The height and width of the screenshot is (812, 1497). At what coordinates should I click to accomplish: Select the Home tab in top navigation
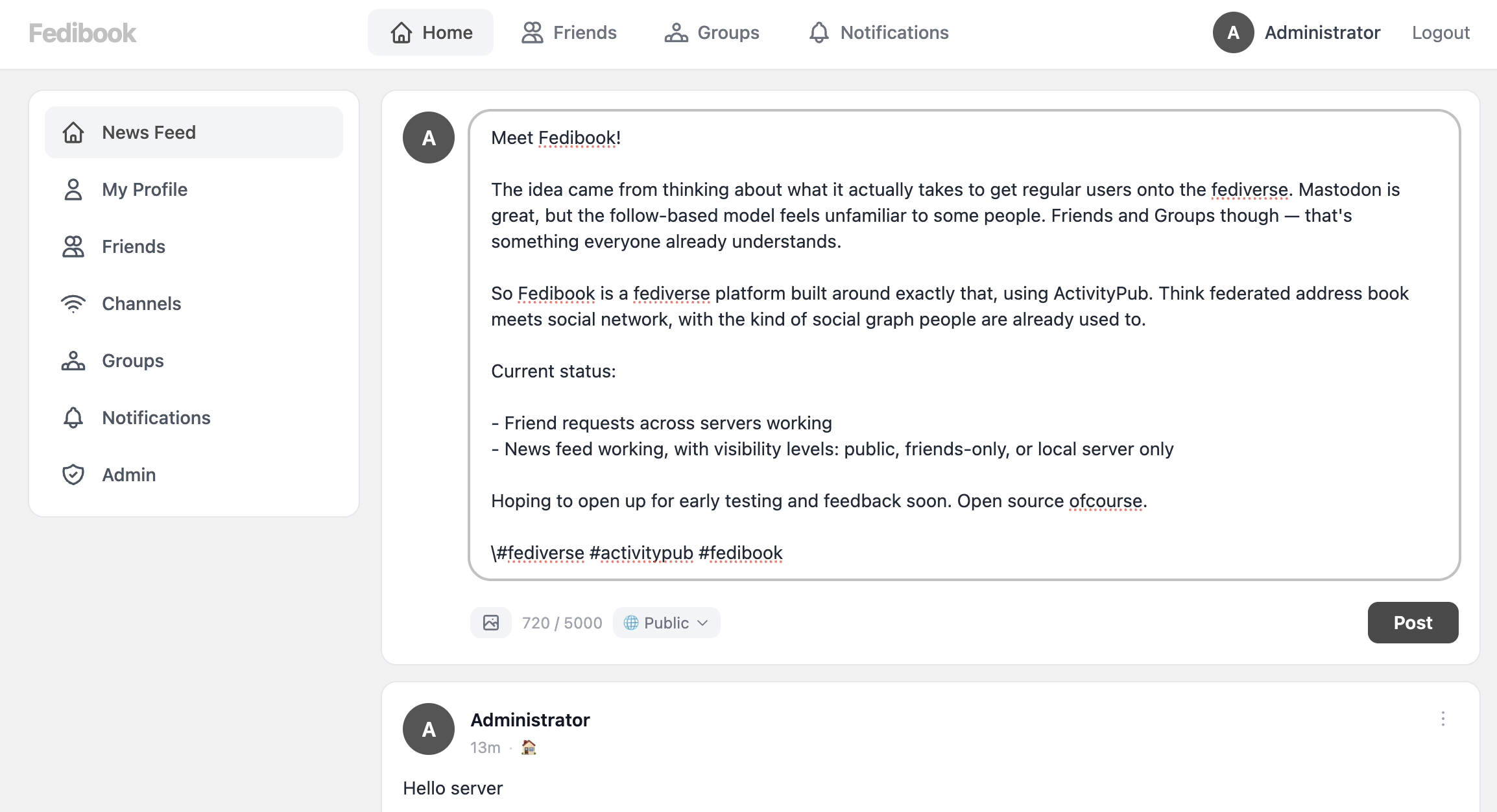(x=431, y=32)
